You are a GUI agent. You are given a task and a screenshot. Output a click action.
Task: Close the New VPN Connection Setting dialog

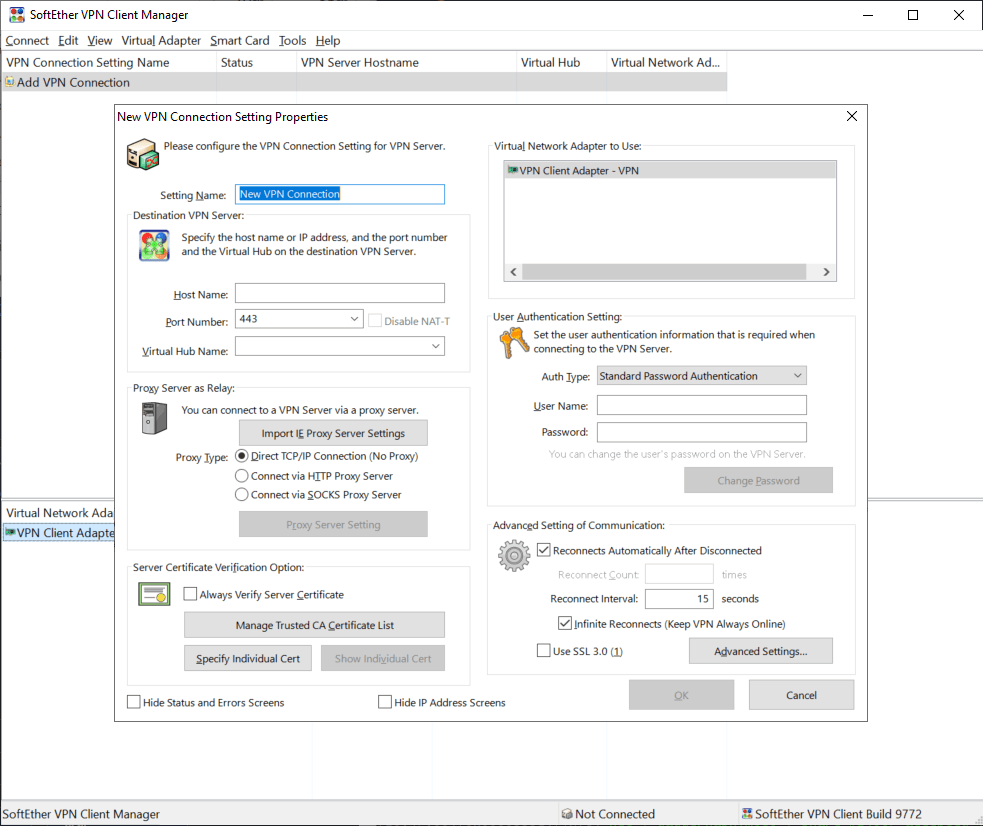click(851, 116)
